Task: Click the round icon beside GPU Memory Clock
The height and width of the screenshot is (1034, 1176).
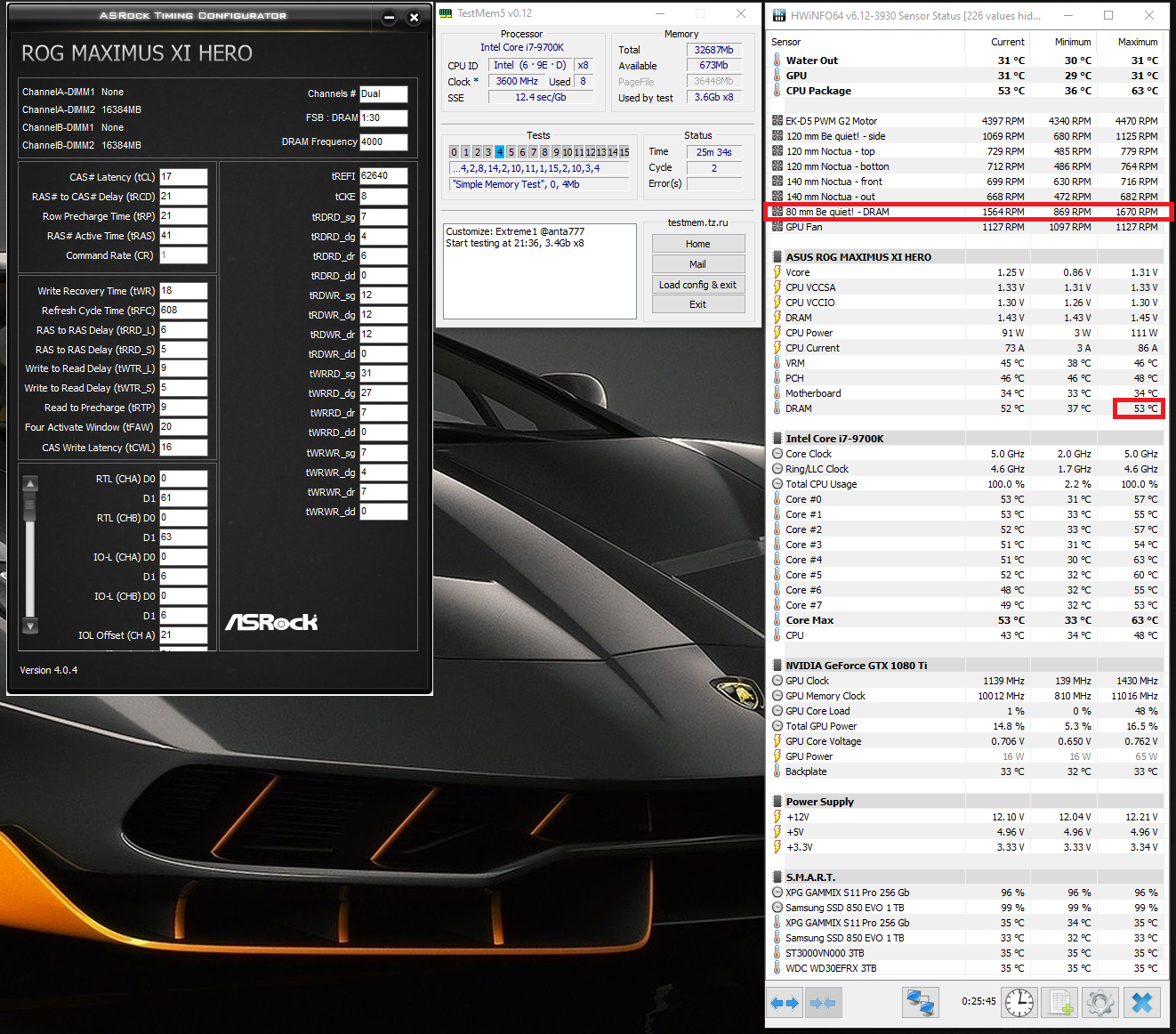Action: [x=777, y=696]
